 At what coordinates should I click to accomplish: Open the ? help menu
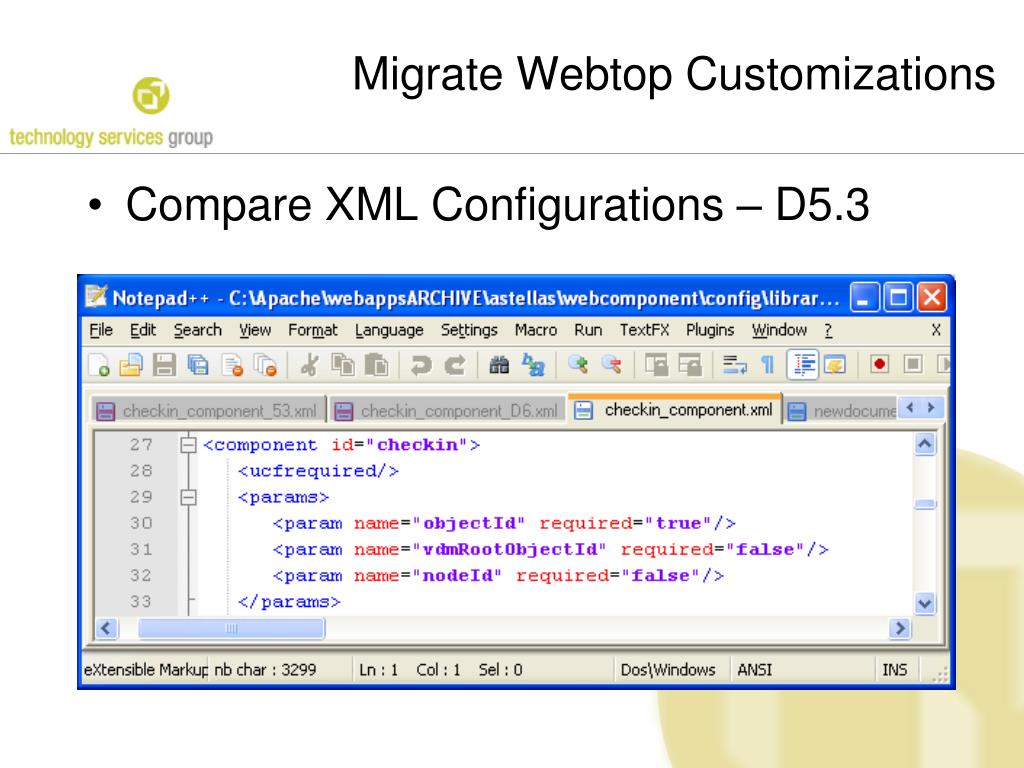[828, 330]
